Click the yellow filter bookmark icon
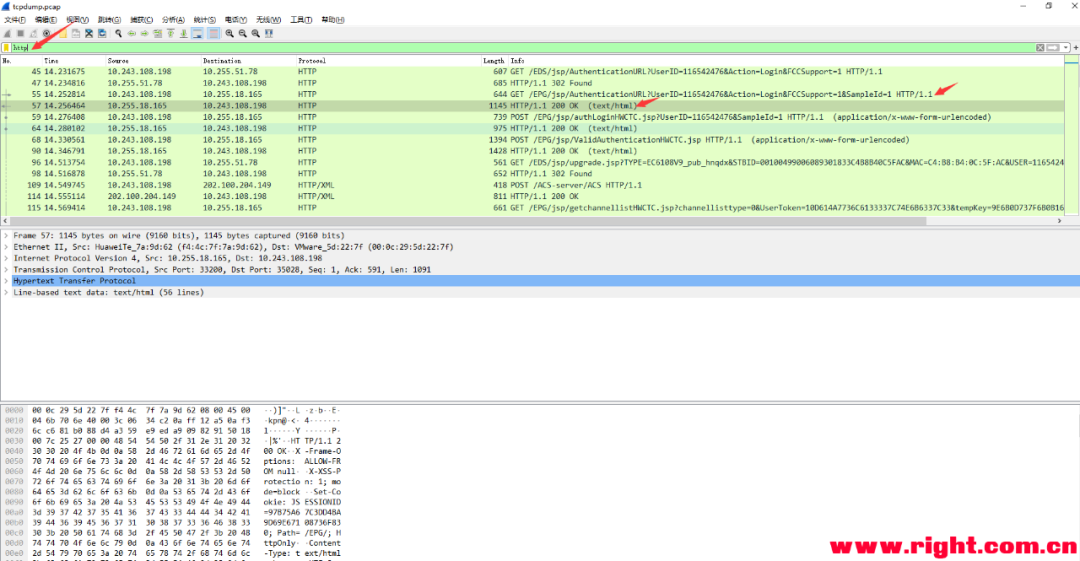 (6, 48)
